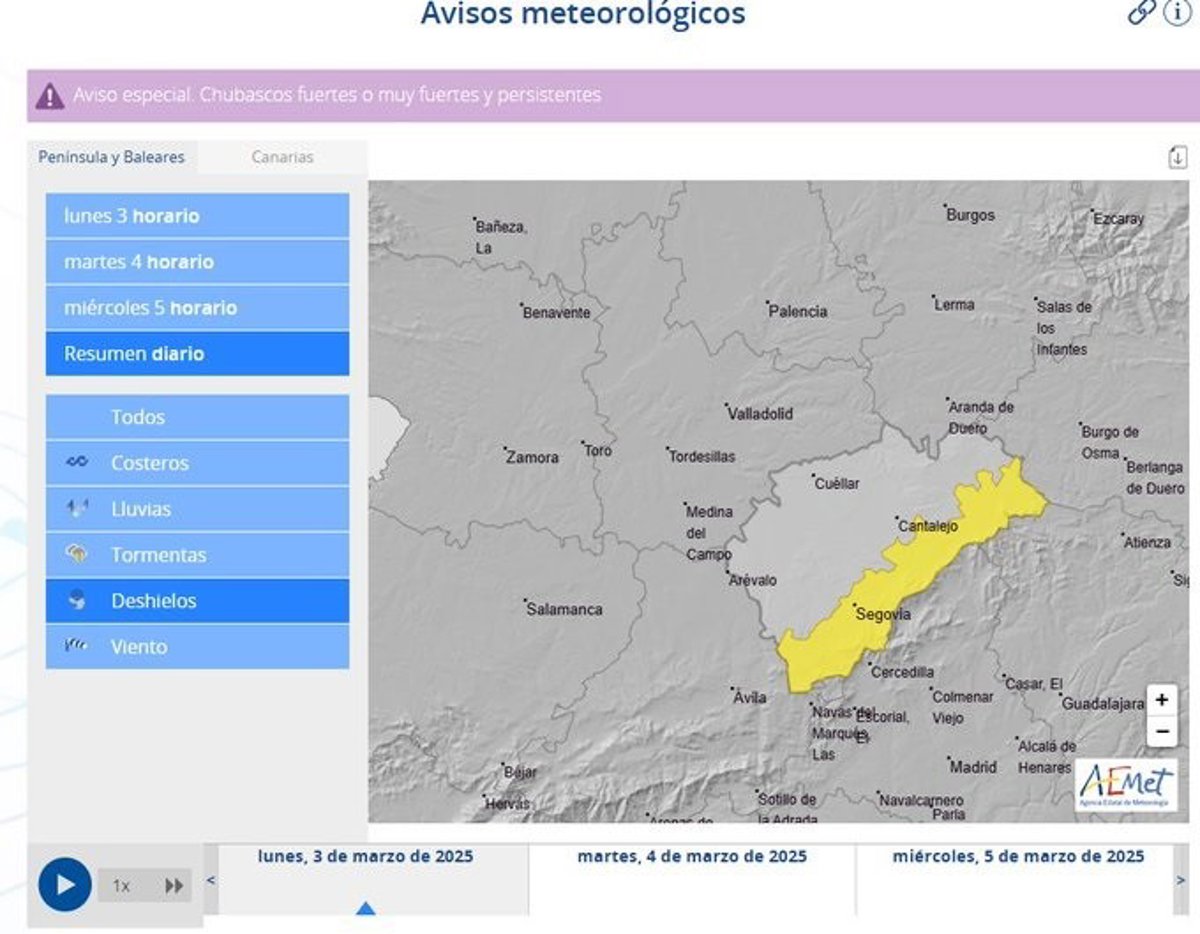The width and height of the screenshot is (1200, 934).
Task: Click the share link icon
Action: [1141, 12]
